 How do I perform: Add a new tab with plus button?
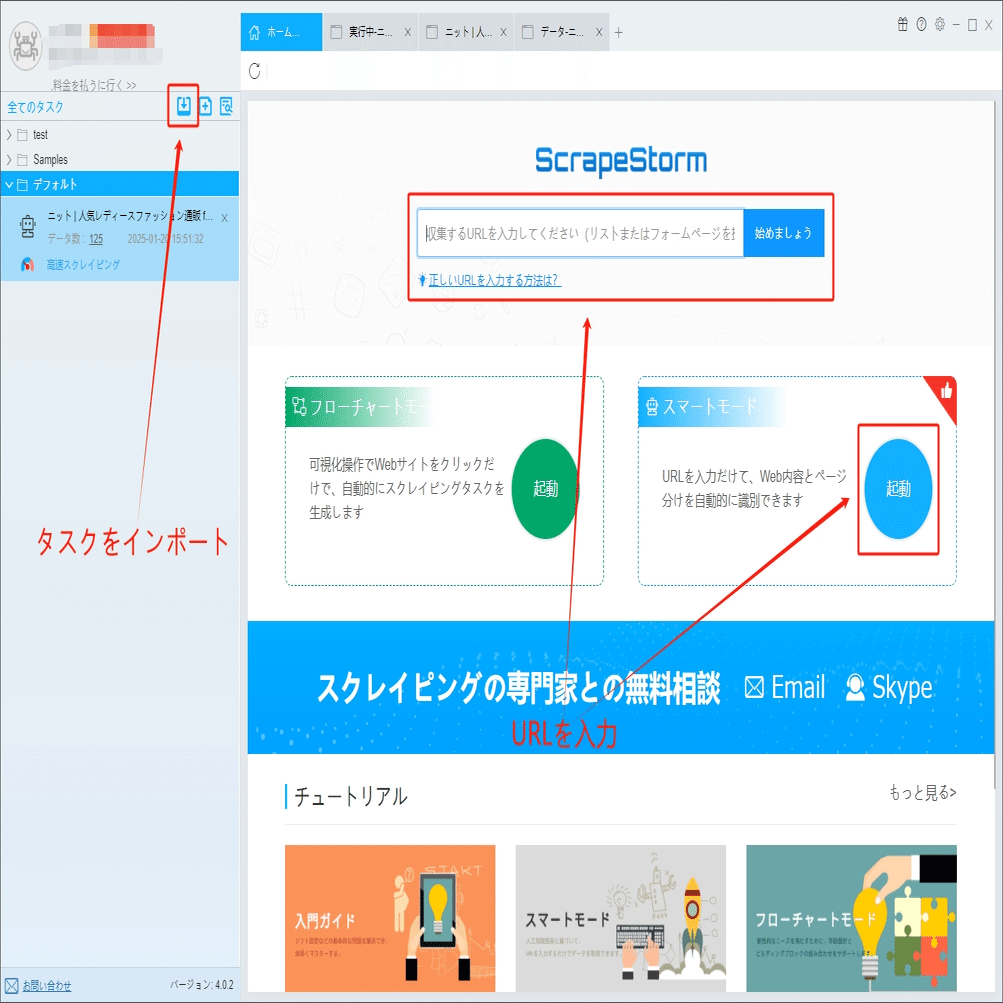[x=618, y=33]
